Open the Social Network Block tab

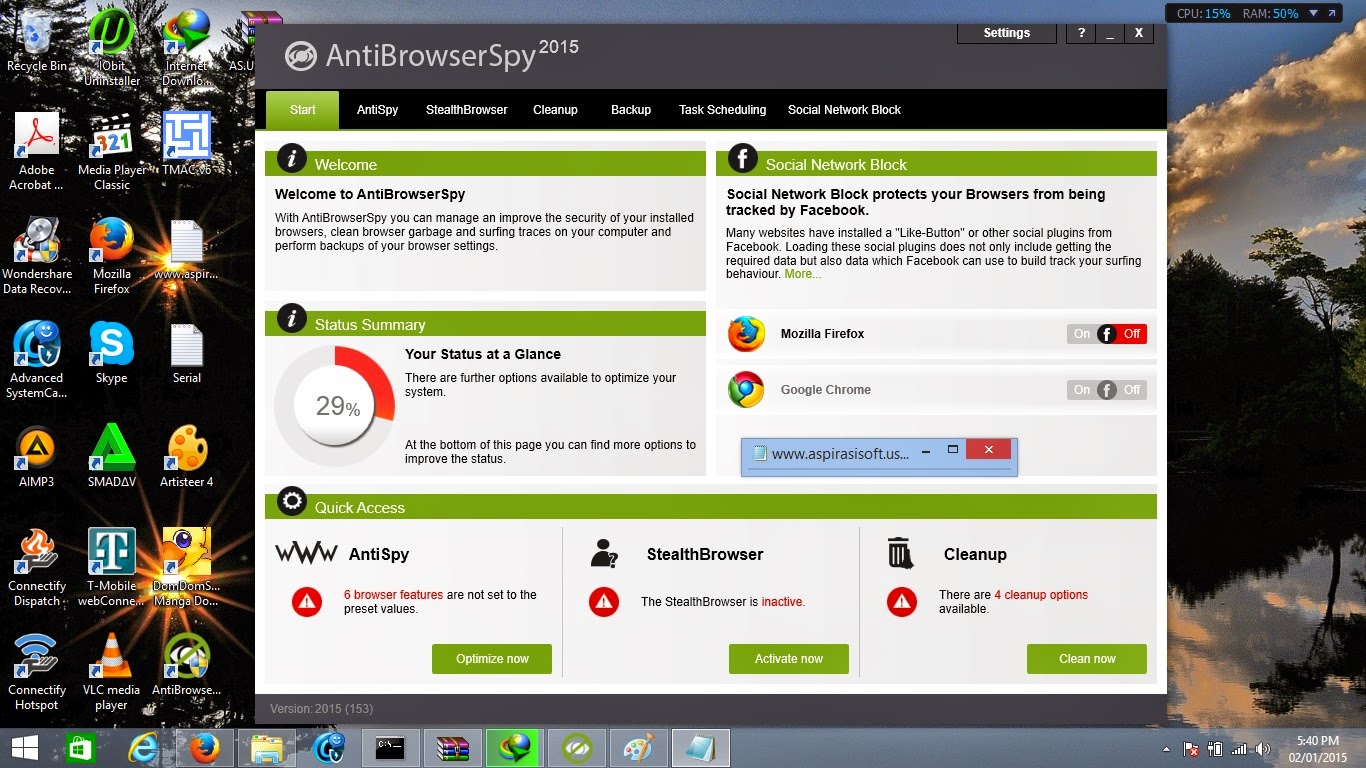pyautogui.click(x=844, y=110)
